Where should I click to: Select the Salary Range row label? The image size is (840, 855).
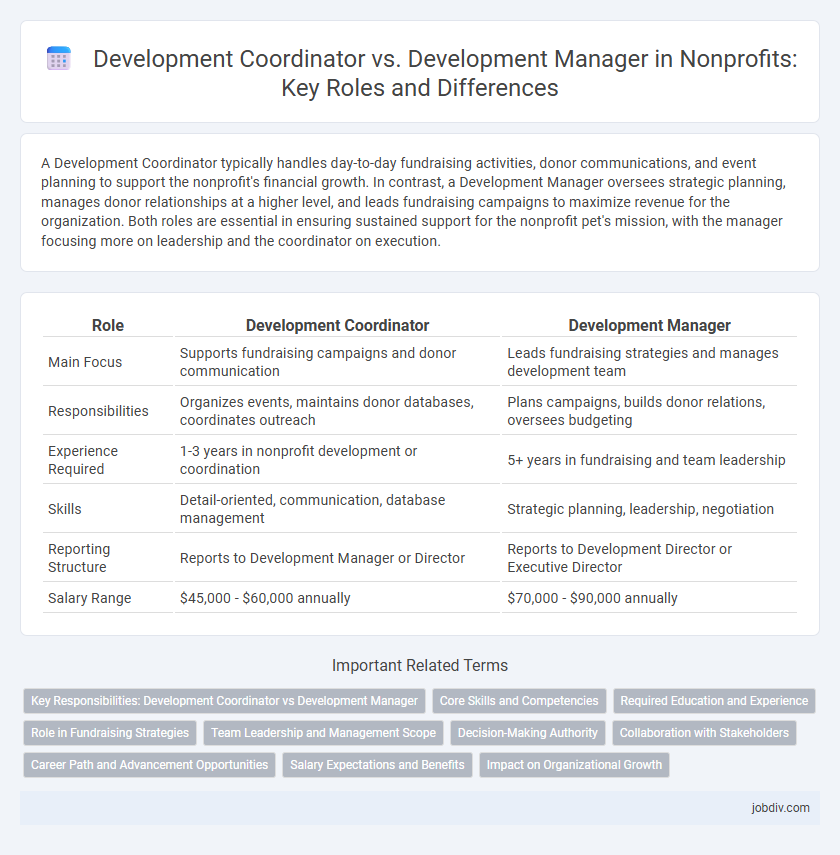tap(89, 598)
